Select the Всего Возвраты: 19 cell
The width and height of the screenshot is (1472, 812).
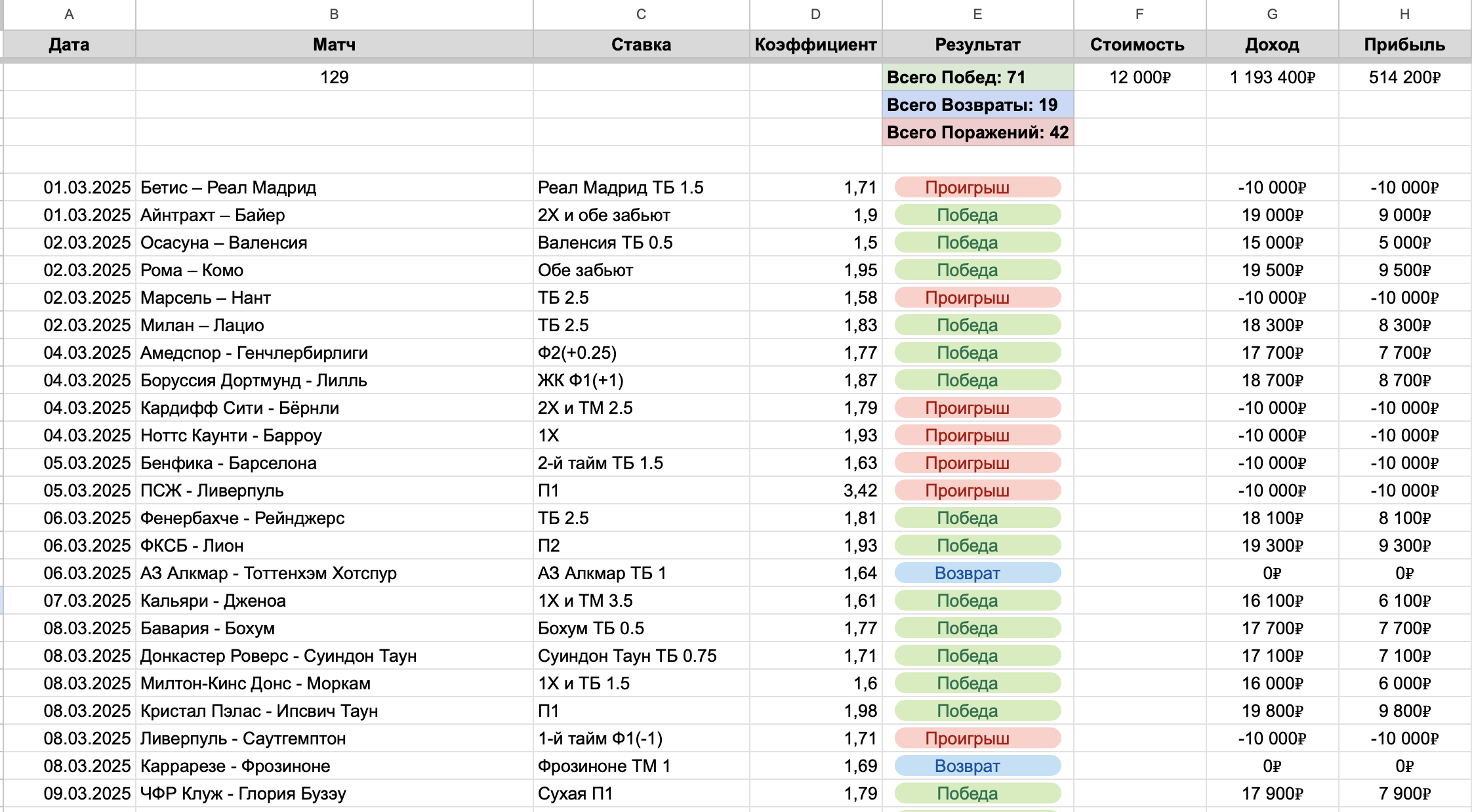tap(977, 105)
